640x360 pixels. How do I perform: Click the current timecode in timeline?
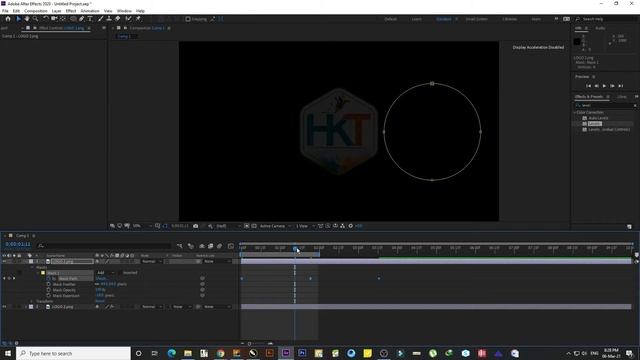click(18, 244)
